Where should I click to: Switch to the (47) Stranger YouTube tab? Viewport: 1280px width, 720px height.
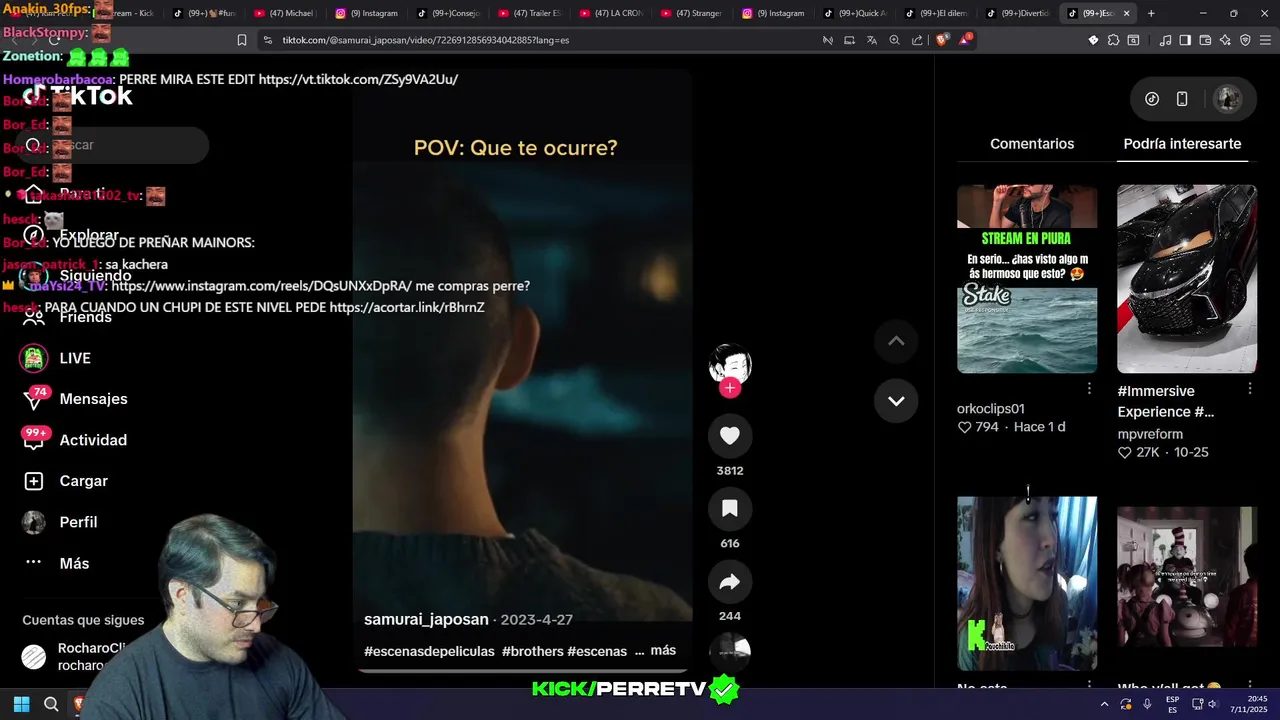pyautogui.click(x=690, y=13)
